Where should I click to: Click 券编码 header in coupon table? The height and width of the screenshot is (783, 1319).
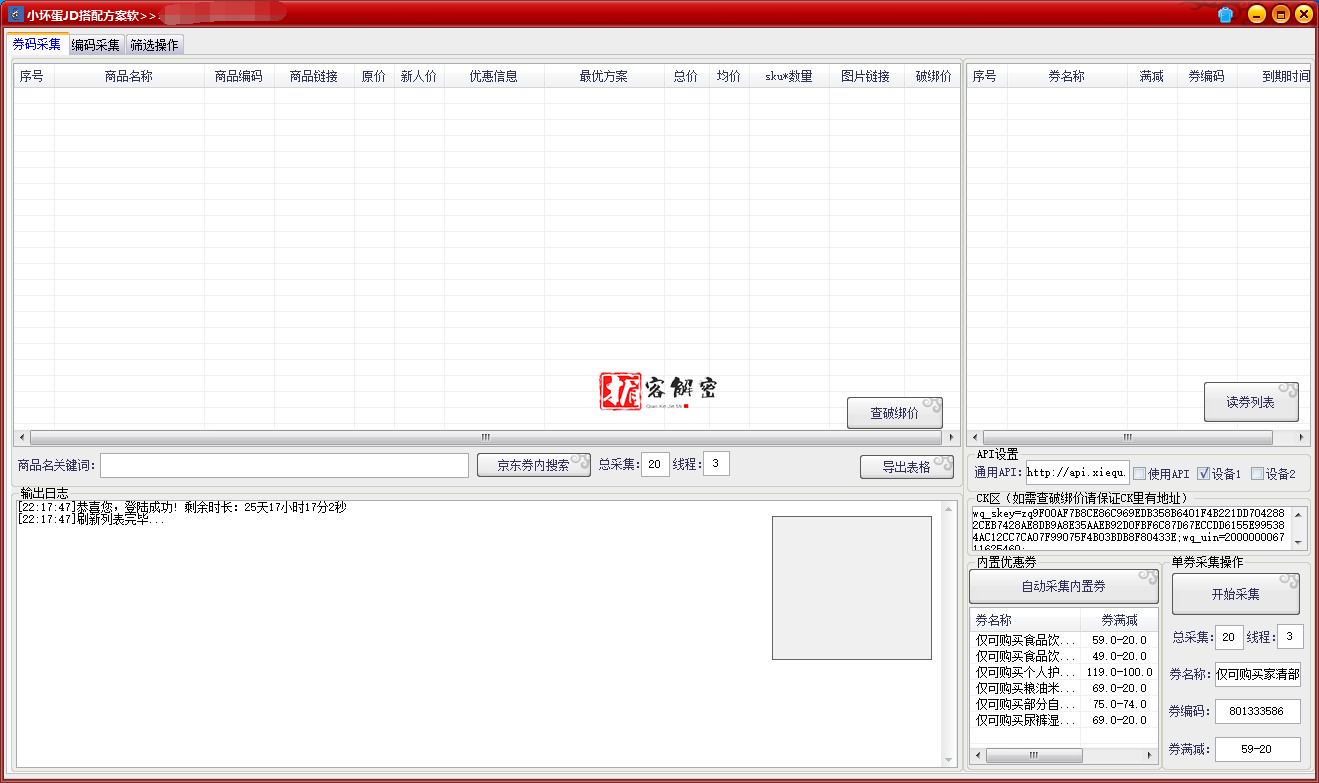(x=1207, y=76)
